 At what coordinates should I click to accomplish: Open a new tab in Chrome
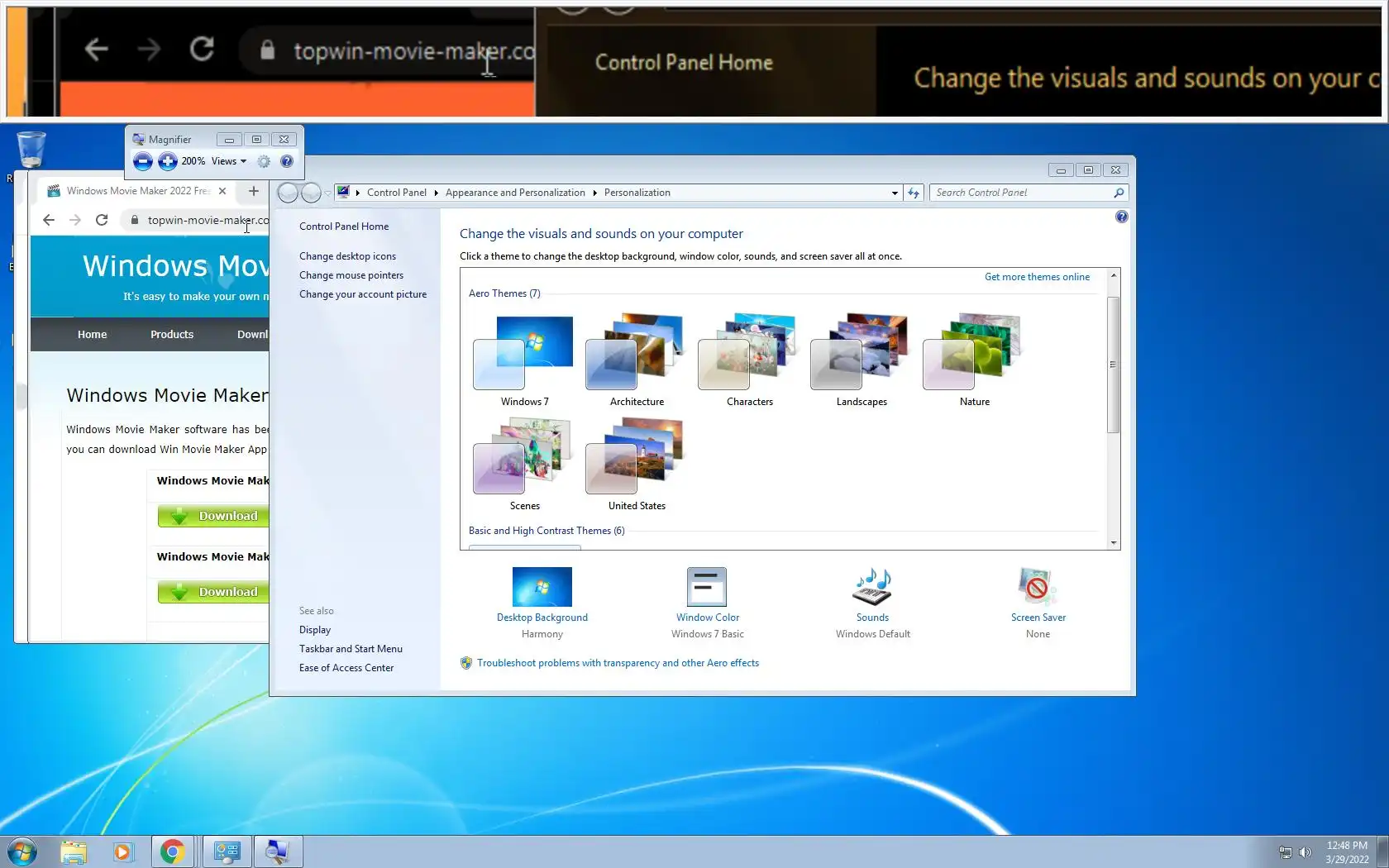coord(254,191)
